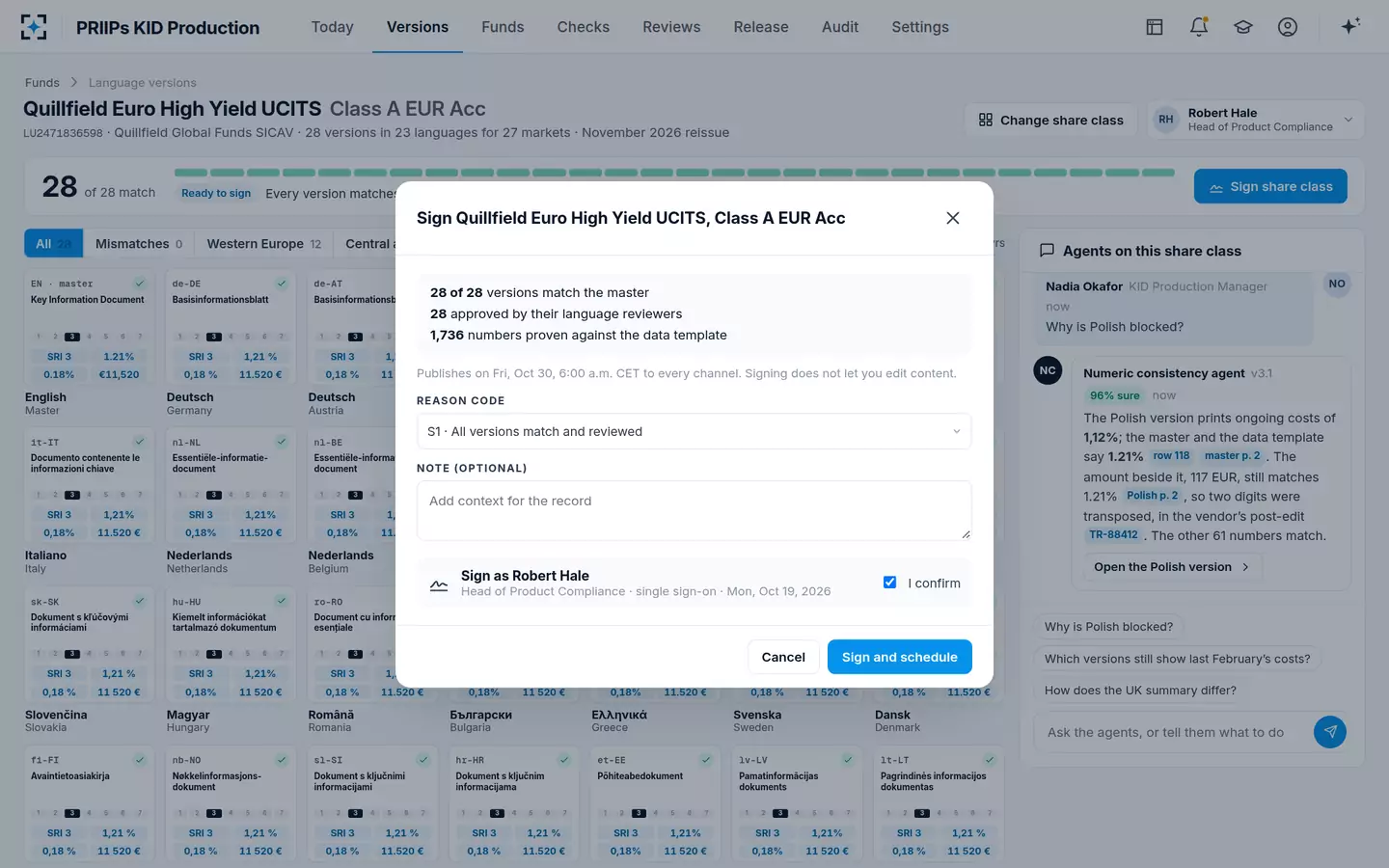Open the Reviews tab
1389x868 pixels.
[671, 27]
